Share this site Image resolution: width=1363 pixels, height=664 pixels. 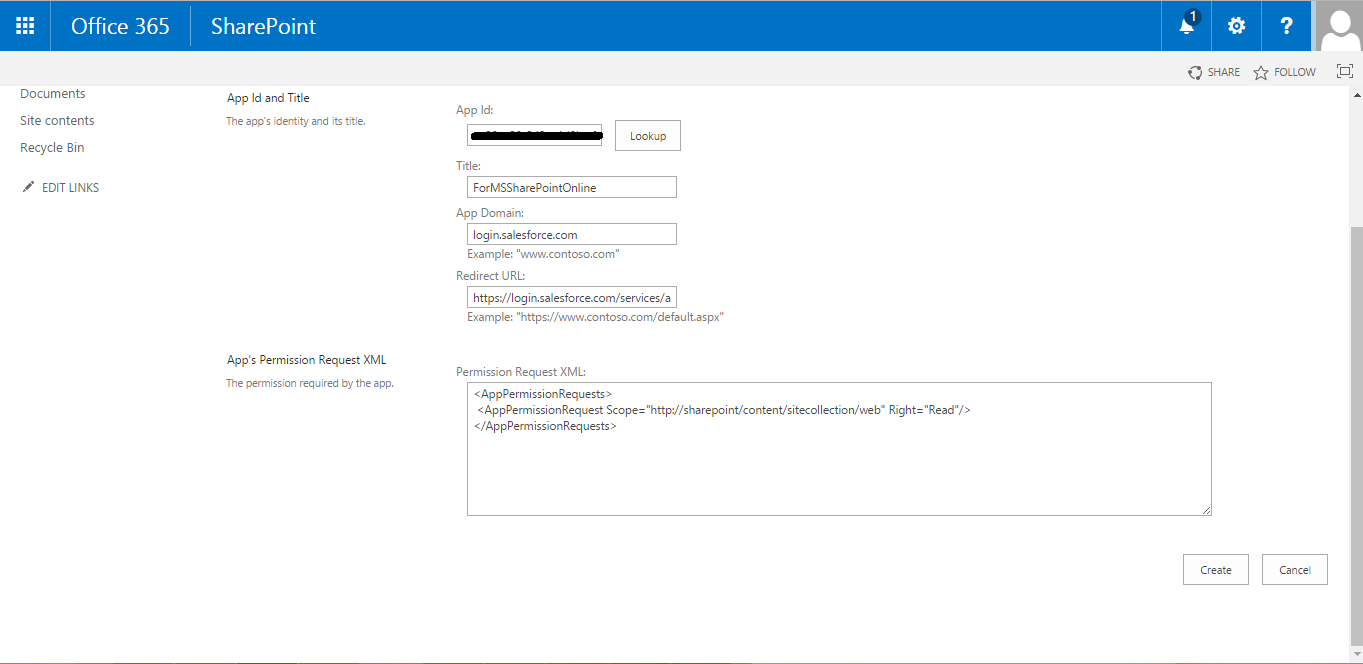1214,72
